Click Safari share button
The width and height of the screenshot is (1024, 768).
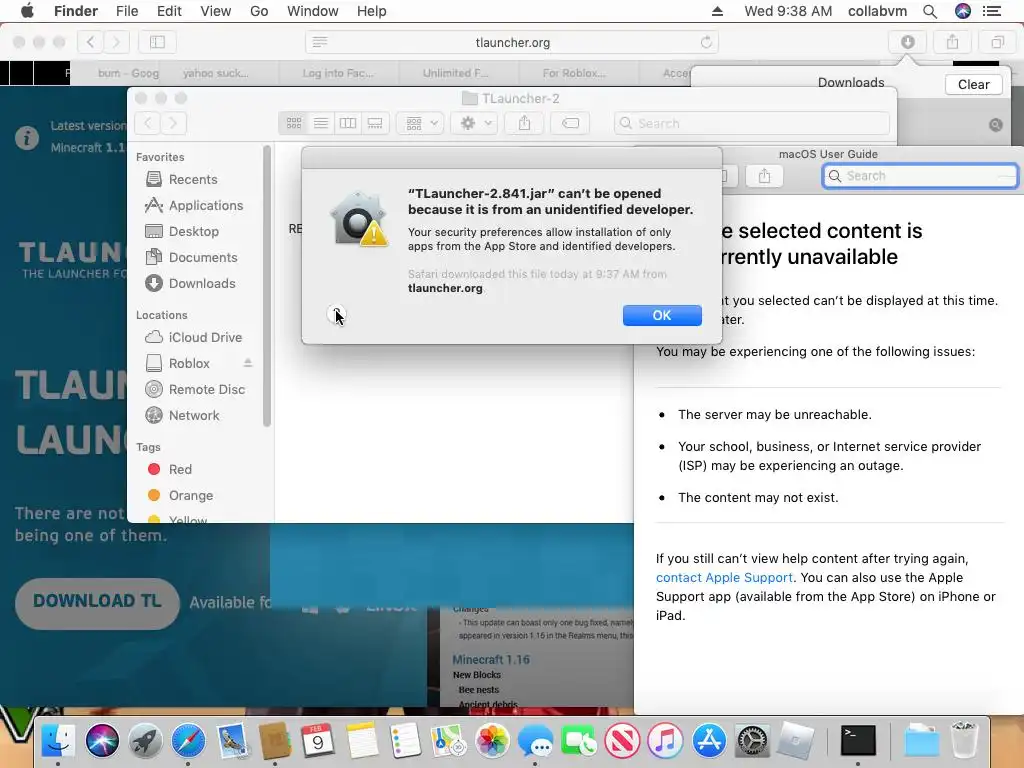[953, 42]
